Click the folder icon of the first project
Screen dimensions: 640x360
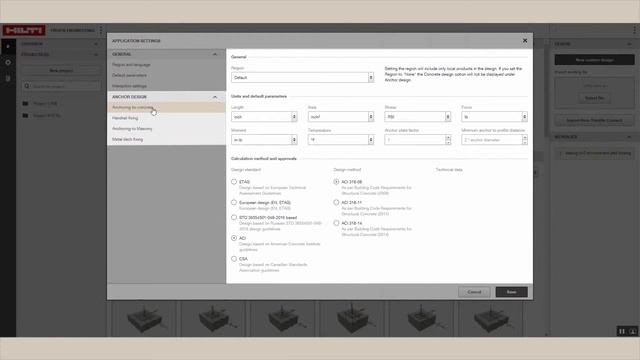click(25, 104)
